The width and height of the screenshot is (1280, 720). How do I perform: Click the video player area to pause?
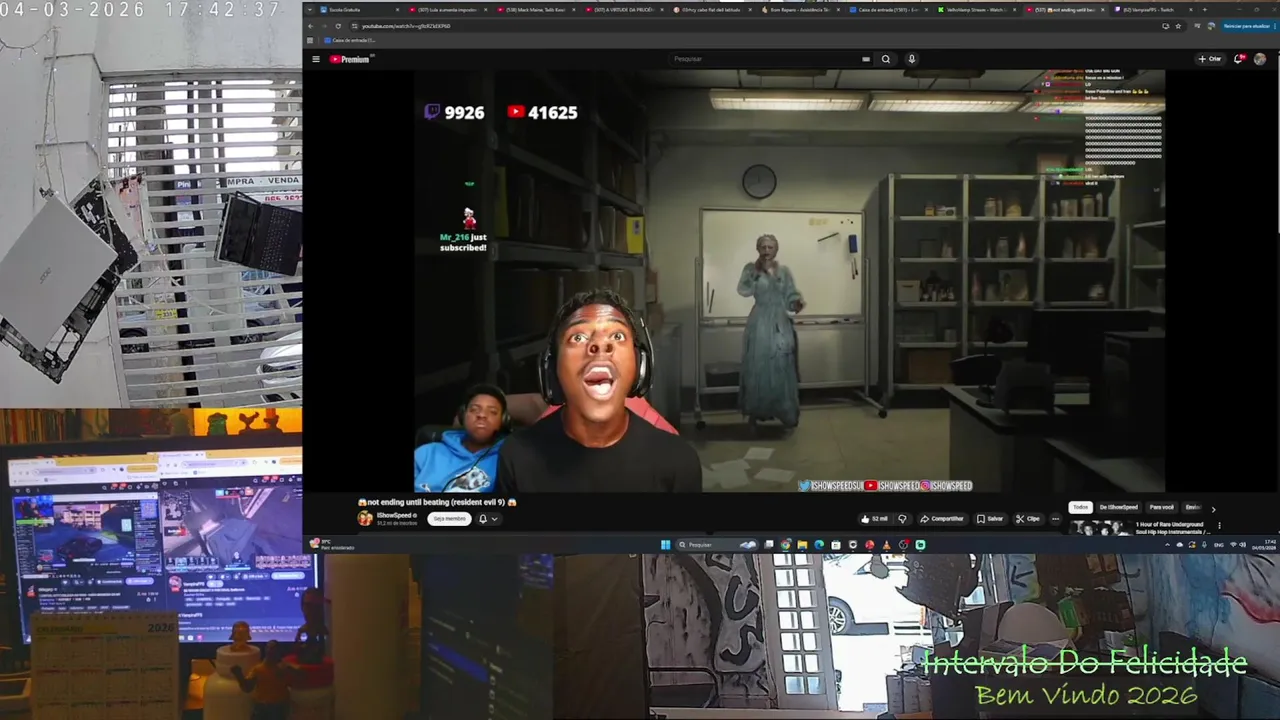pyautogui.click(x=789, y=281)
